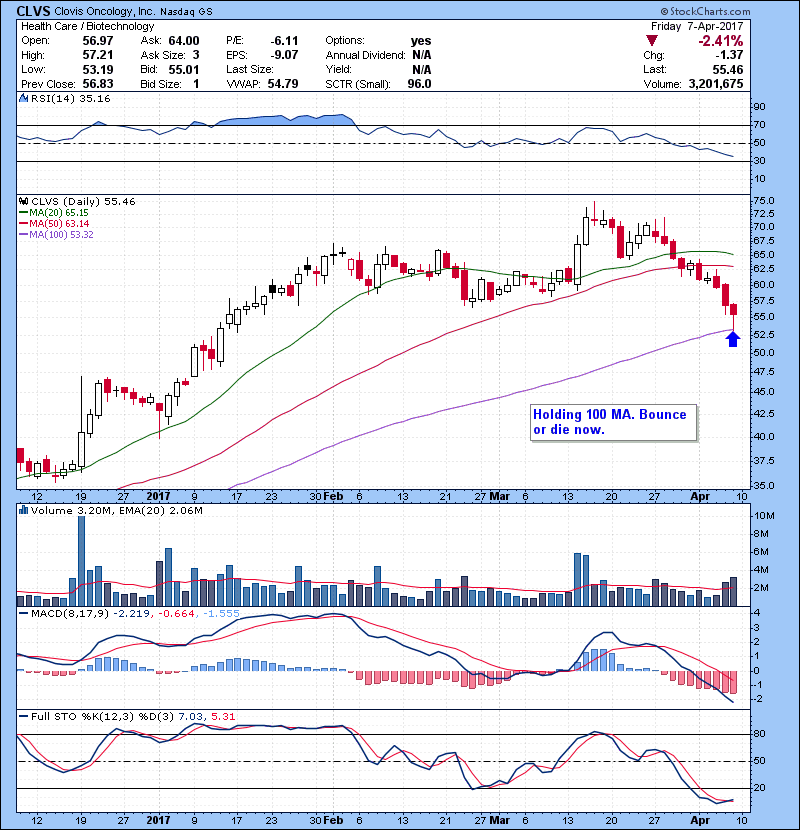800x830 pixels.
Task: Click the Low price value 53.19
Action: [97, 69]
